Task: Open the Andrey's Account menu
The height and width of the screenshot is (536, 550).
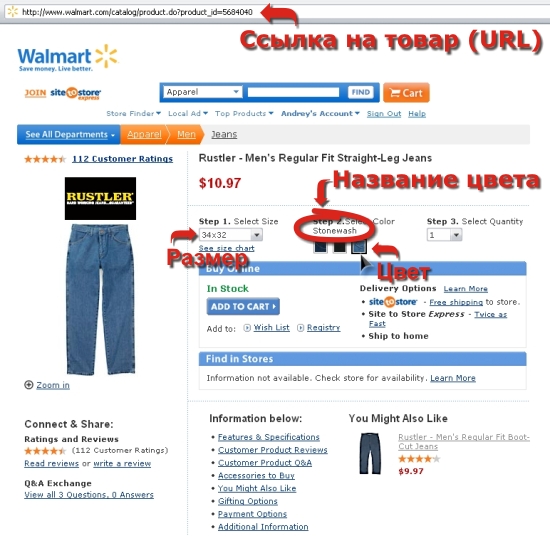Action: point(320,113)
